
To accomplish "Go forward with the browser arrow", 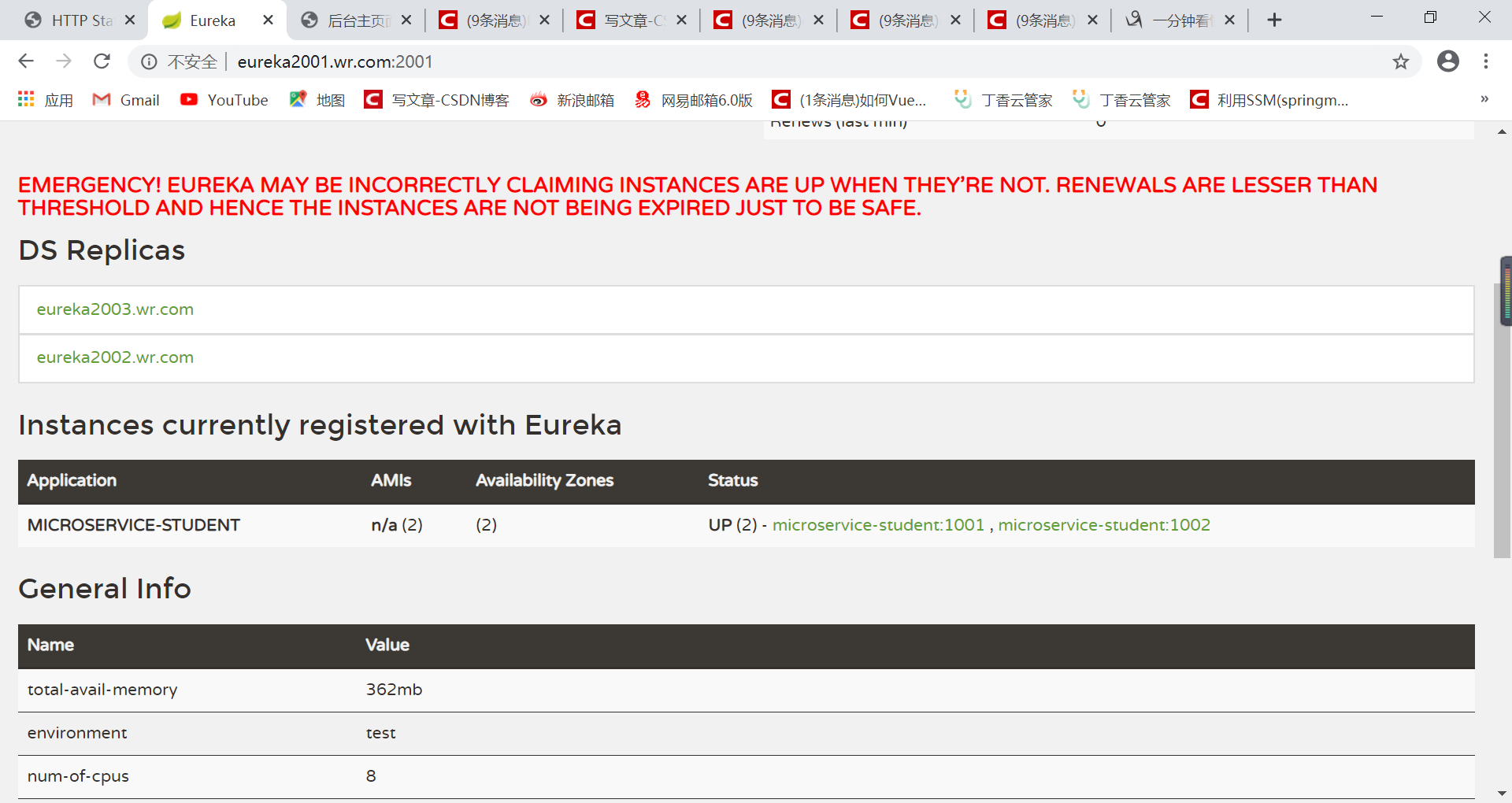I will 64,61.
